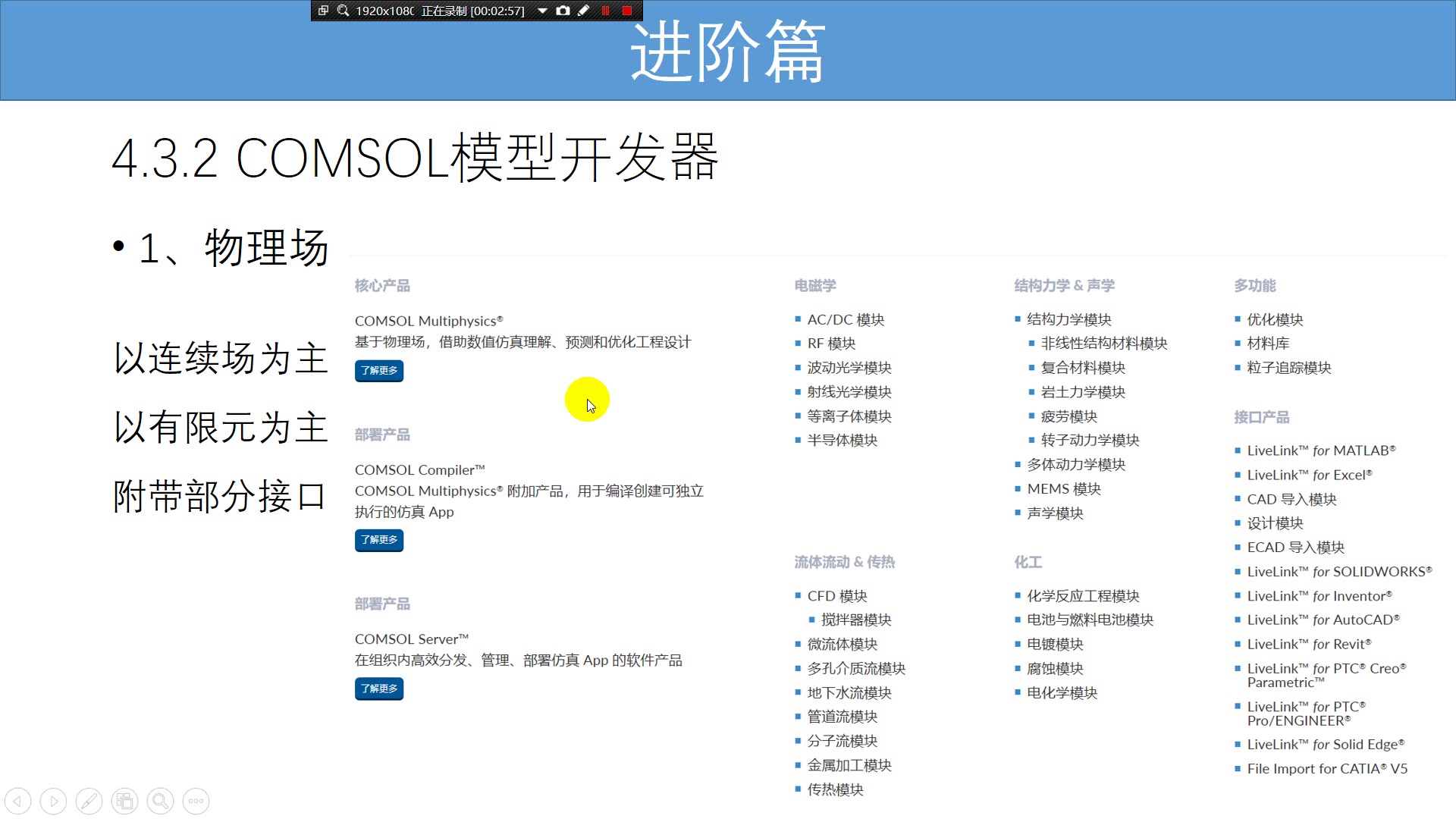Open LiveLink for SOLIDWORKS link
Viewport: 1456px width, 819px height.
coord(1339,572)
